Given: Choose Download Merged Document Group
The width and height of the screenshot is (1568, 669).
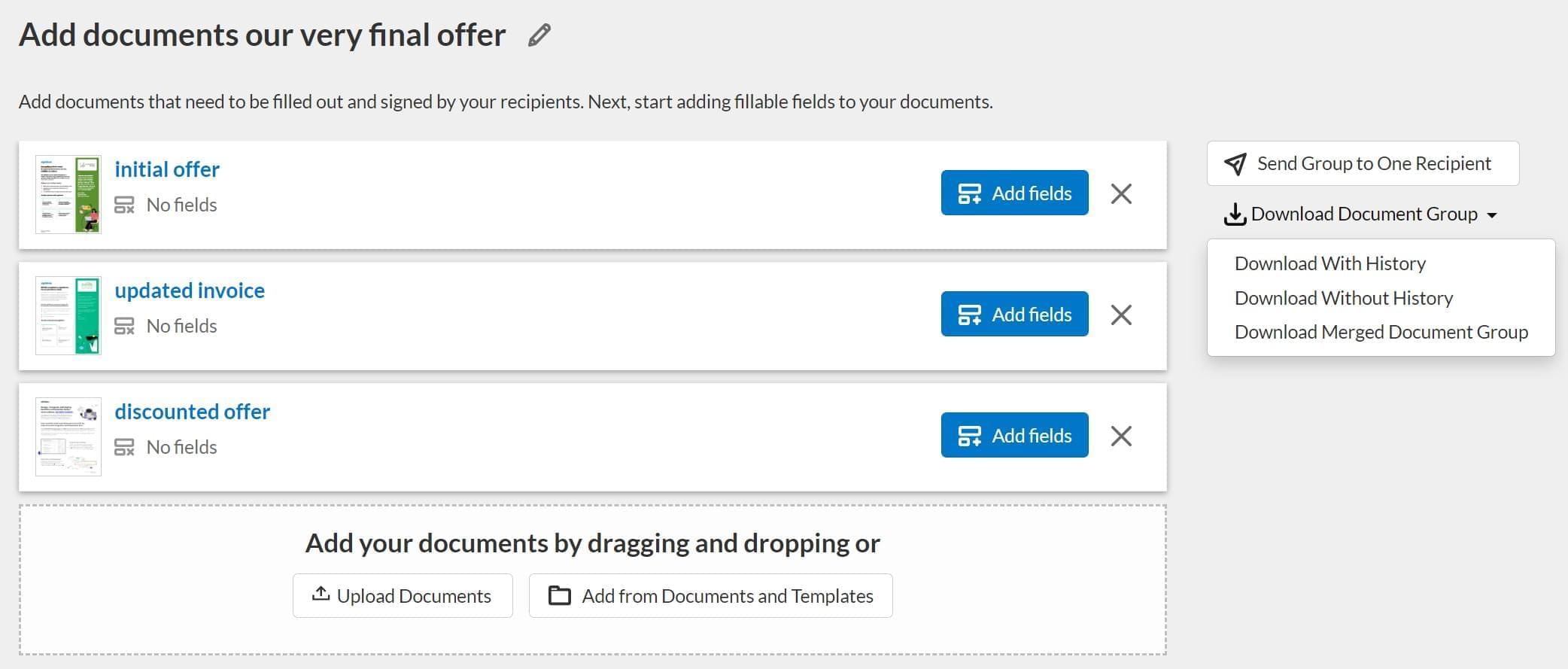Looking at the screenshot, I should pos(1381,332).
